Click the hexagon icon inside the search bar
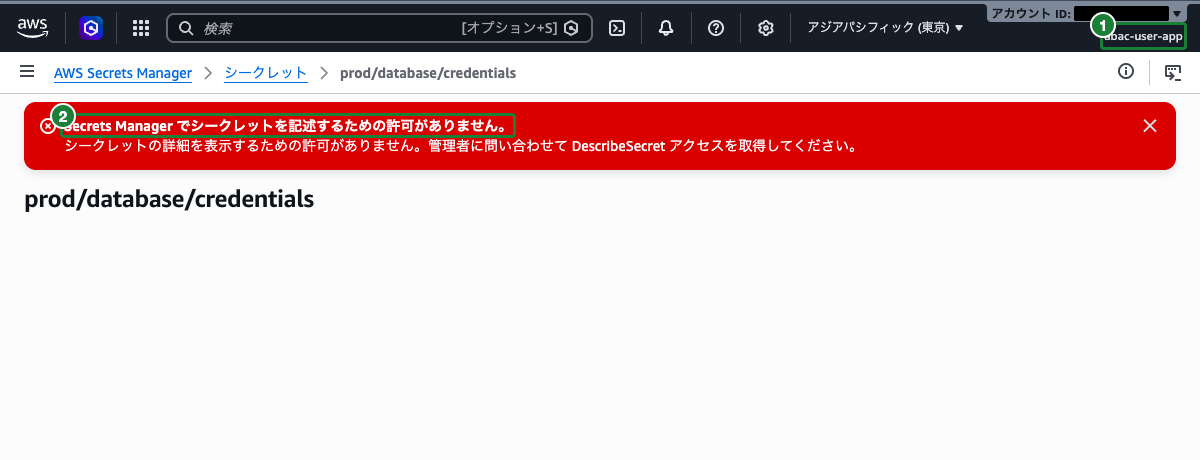Image resolution: width=1200 pixels, height=460 pixels. (x=572, y=28)
